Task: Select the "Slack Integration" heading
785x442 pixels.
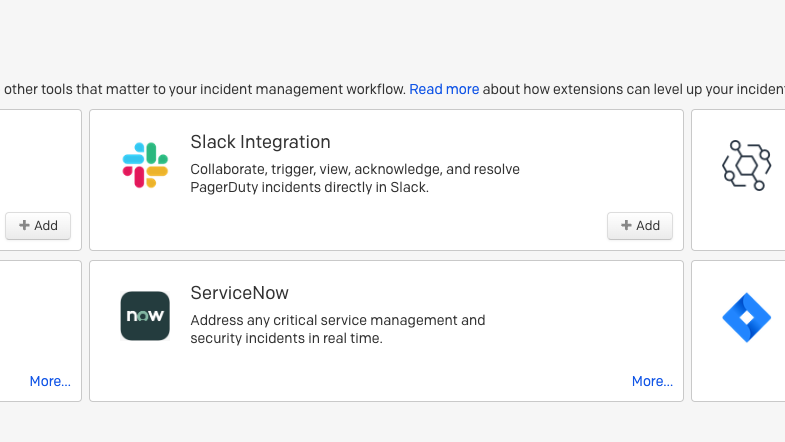Action: pos(260,142)
